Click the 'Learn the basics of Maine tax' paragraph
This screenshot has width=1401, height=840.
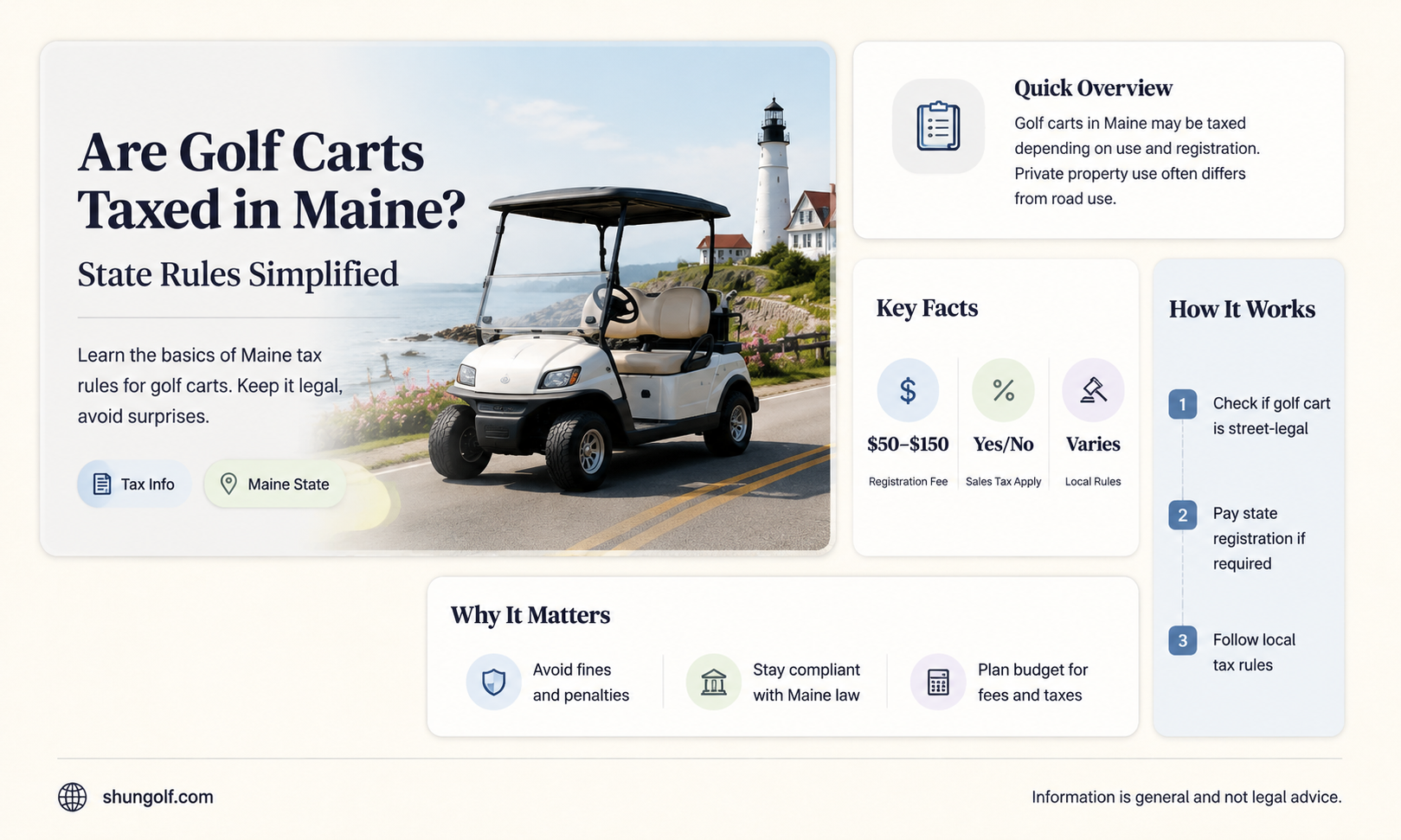[210, 386]
